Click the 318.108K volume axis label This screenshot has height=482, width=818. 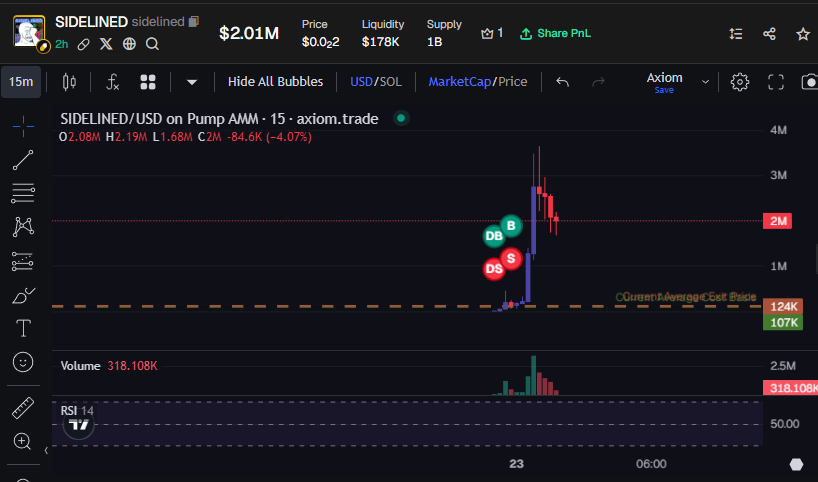(790, 388)
